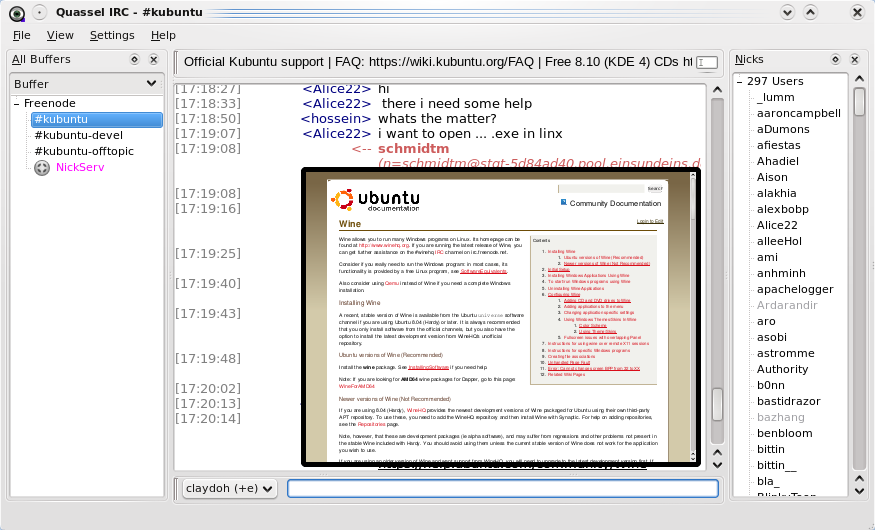Image resolution: width=875 pixels, height=530 pixels.
Task: Click the nick list scroll down arrow
Action: [x=859, y=491]
